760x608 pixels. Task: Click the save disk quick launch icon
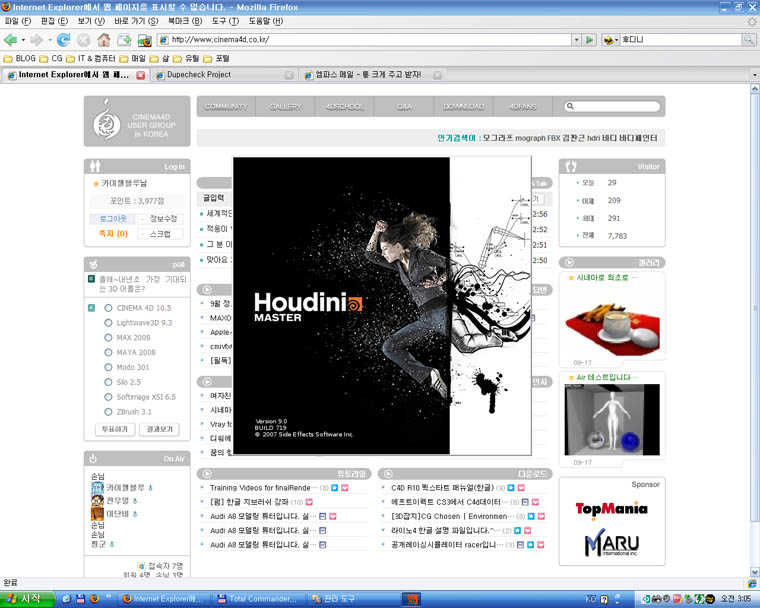point(80,599)
